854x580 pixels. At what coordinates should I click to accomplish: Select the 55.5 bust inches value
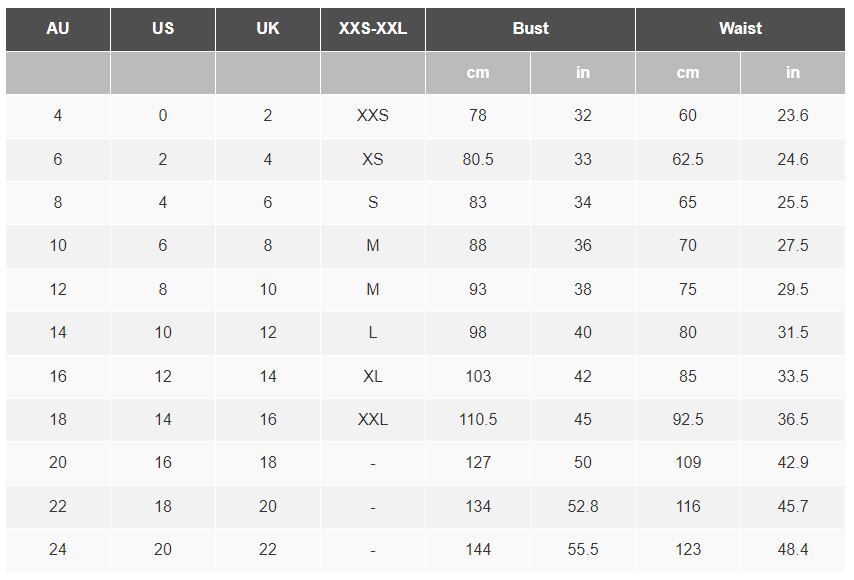583,549
